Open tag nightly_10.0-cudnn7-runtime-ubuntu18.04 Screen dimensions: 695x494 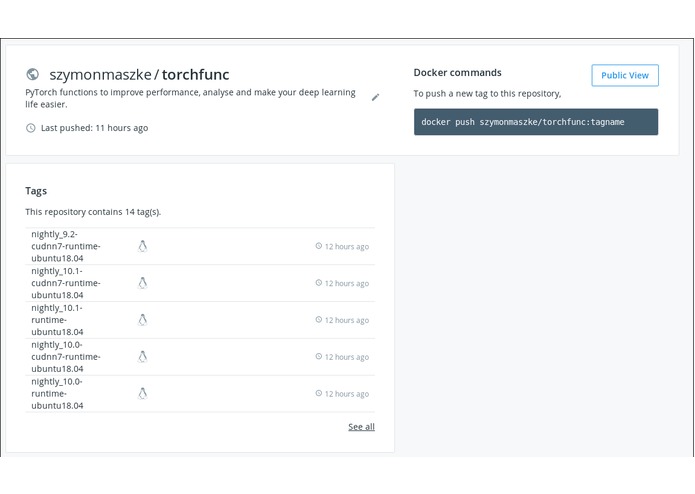tap(66, 357)
